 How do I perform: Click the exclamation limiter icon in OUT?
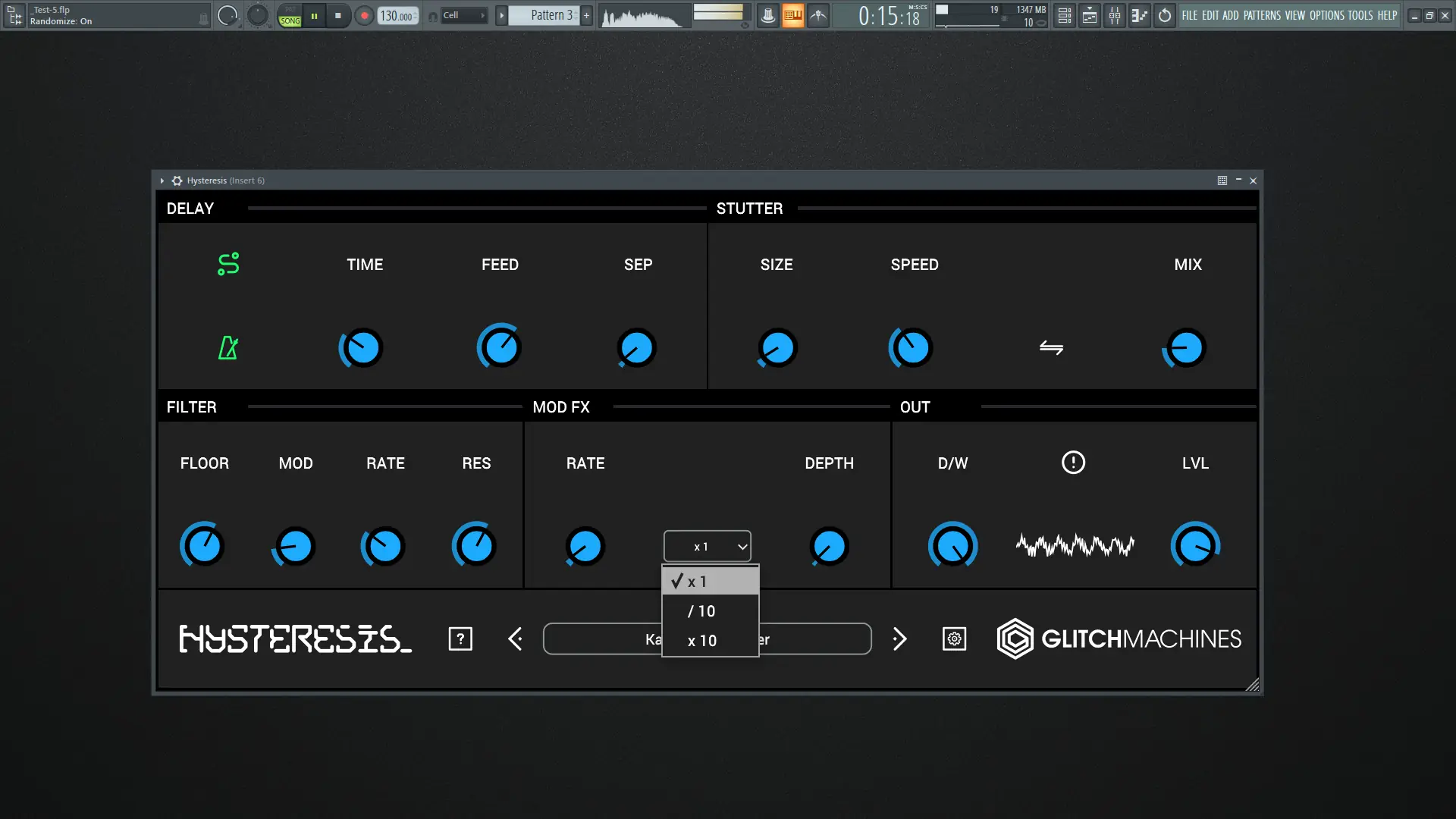point(1073,463)
